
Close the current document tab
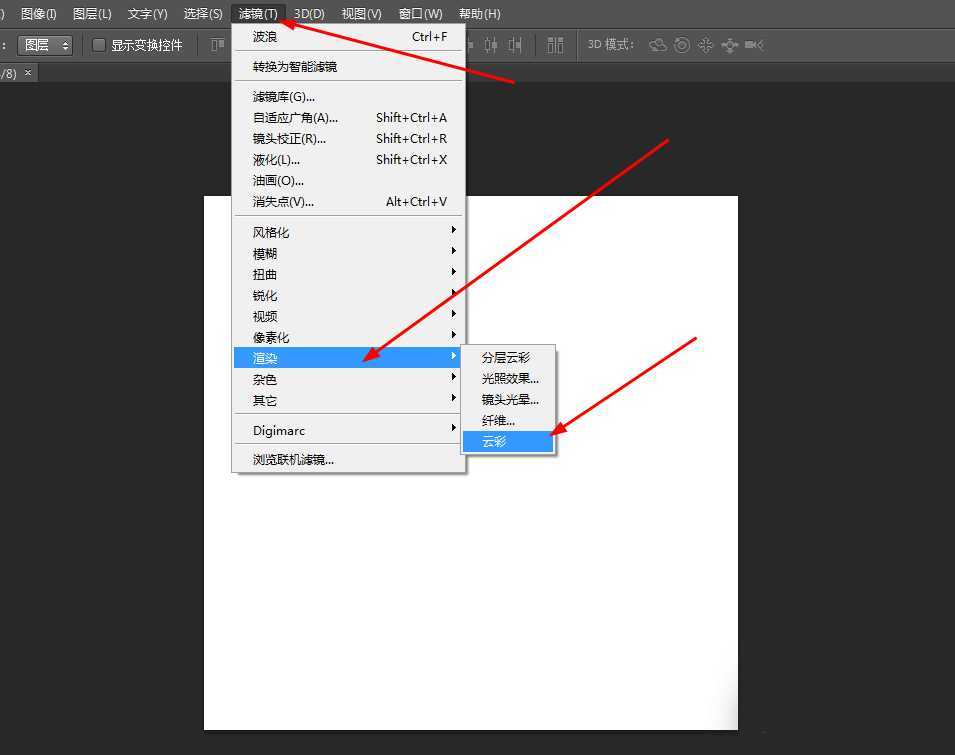coord(27,72)
